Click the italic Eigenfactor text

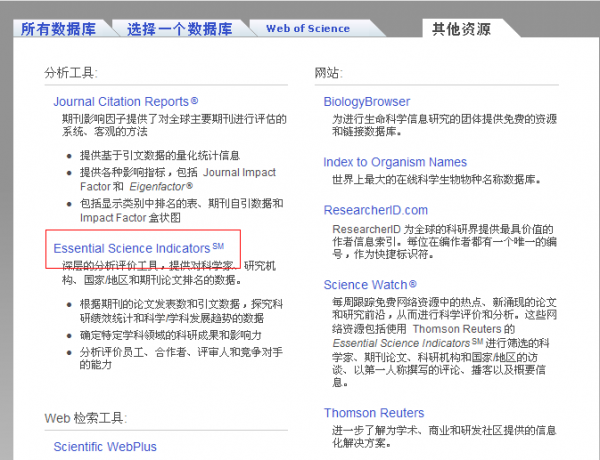(x=161, y=186)
